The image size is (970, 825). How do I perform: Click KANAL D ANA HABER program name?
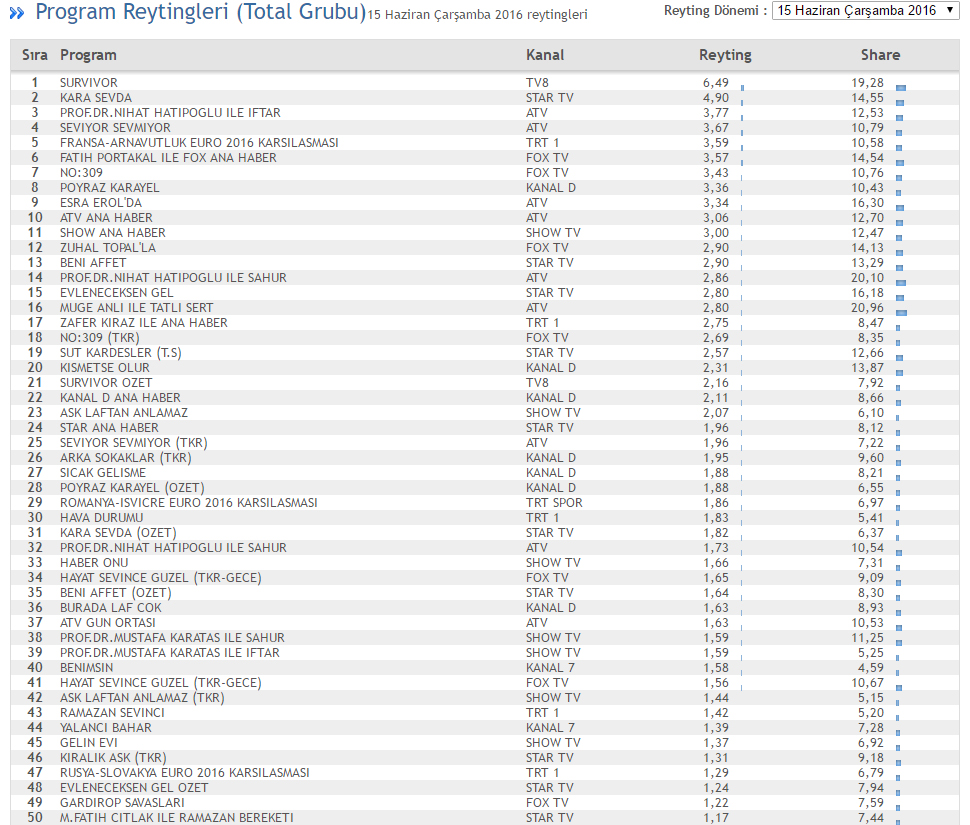[x=120, y=398]
